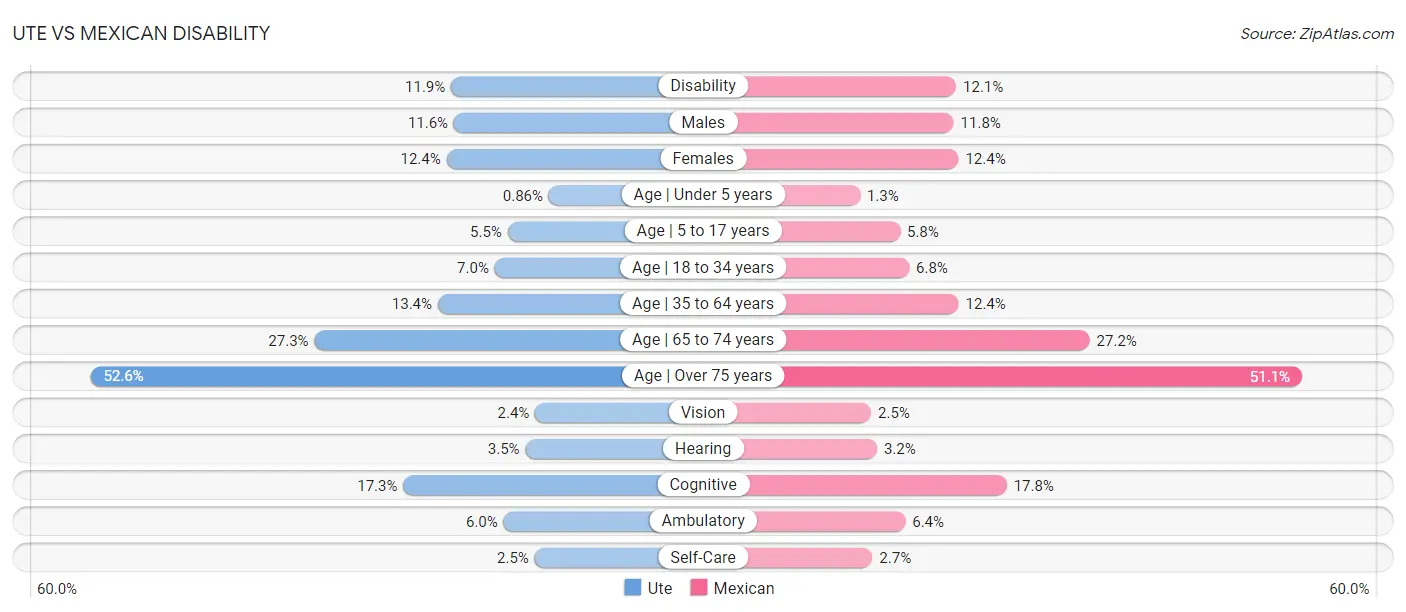Click the blue Ute Cognitive 17.3% bar

(x=553, y=485)
